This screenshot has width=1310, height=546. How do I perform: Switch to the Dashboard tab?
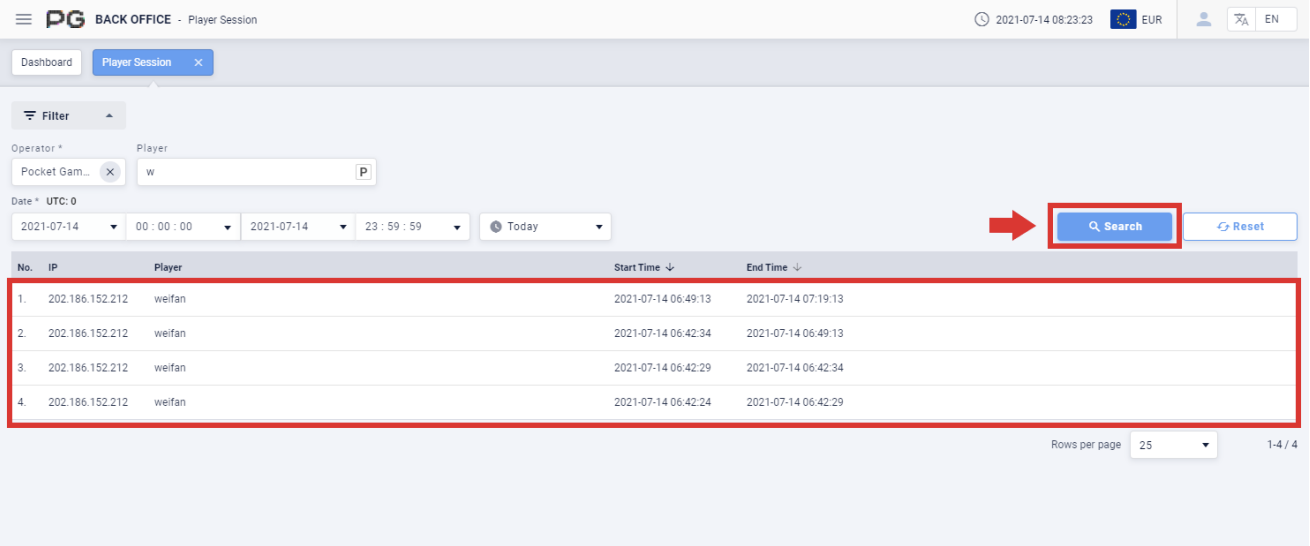coord(46,62)
